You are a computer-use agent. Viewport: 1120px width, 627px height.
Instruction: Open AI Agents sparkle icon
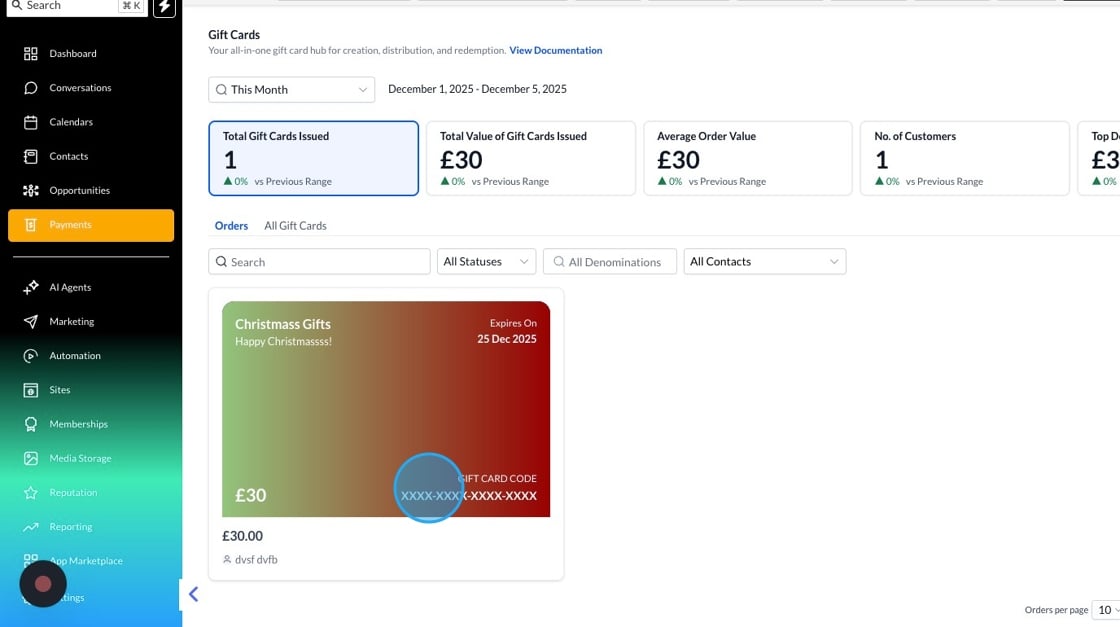[31, 288]
